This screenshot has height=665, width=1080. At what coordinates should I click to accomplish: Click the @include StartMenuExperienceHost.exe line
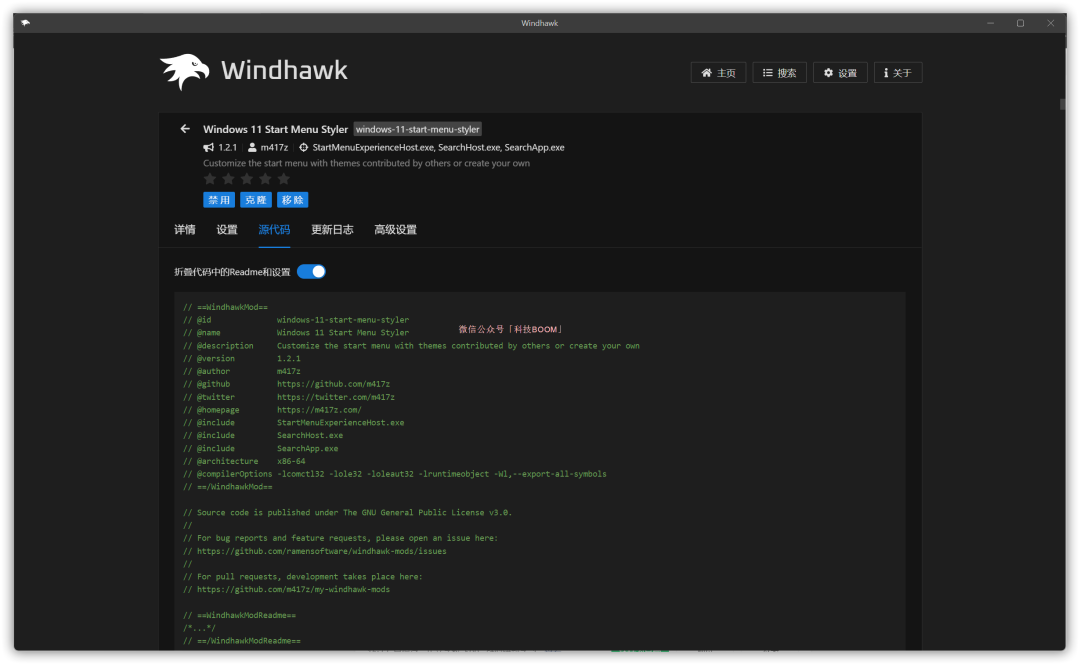pos(293,423)
